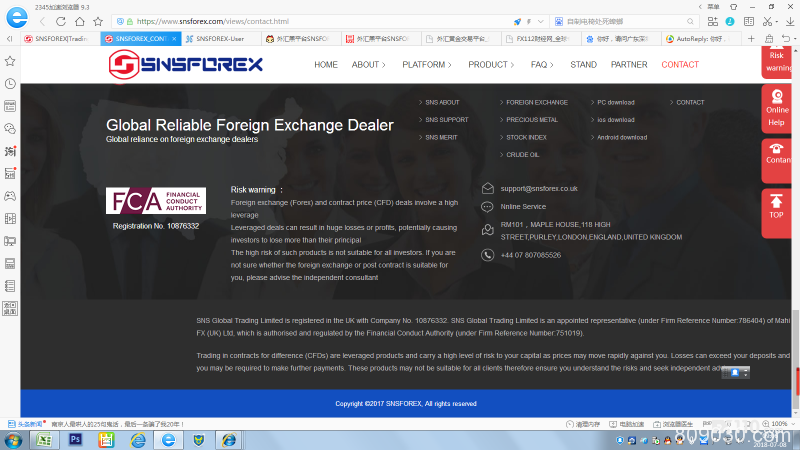Add a new tab with the plus icon
The width and height of the screenshot is (800, 450).
(x=751, y=39)
